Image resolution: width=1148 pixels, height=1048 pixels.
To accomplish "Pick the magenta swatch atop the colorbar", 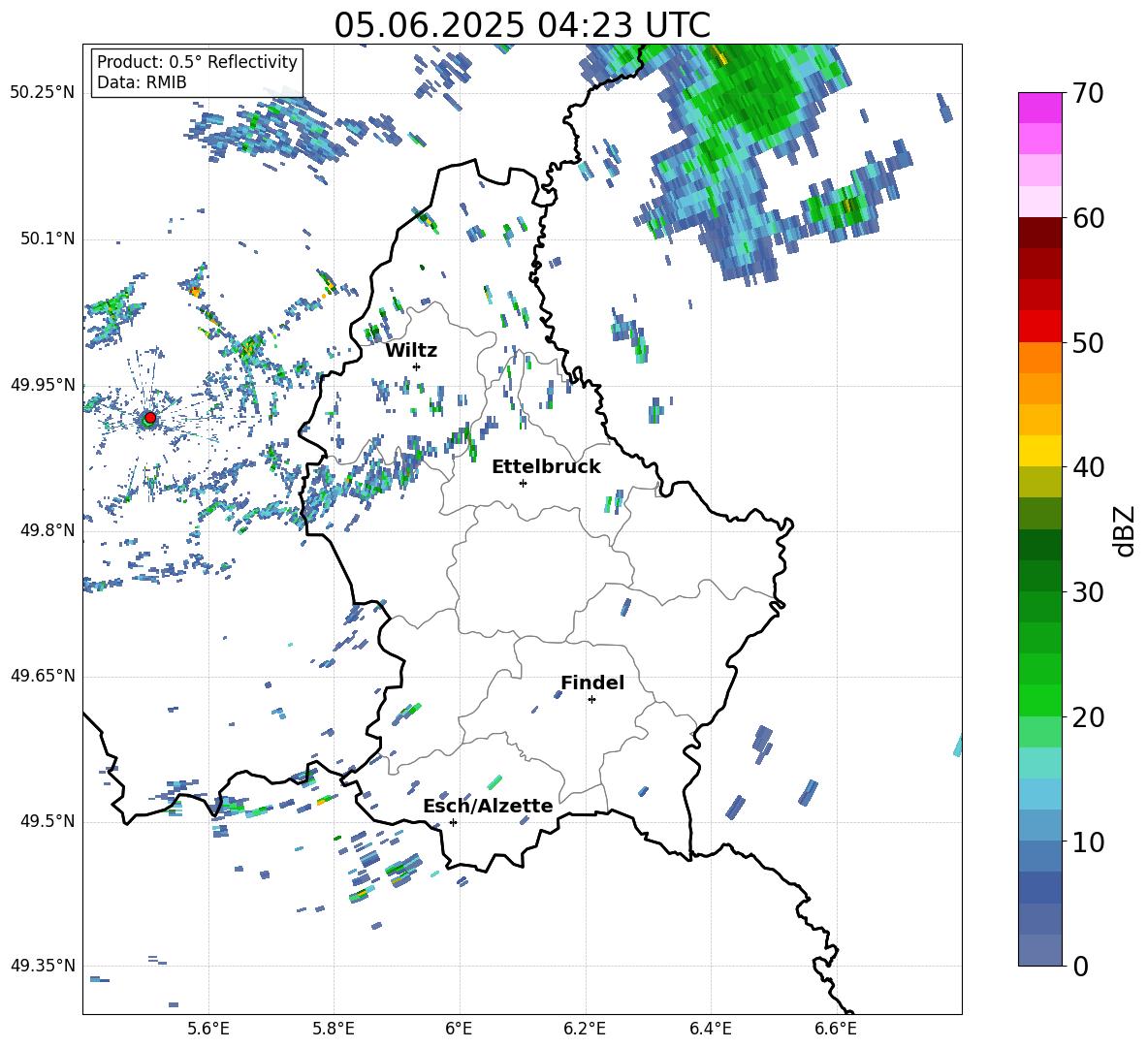I will click(1039, 108).
